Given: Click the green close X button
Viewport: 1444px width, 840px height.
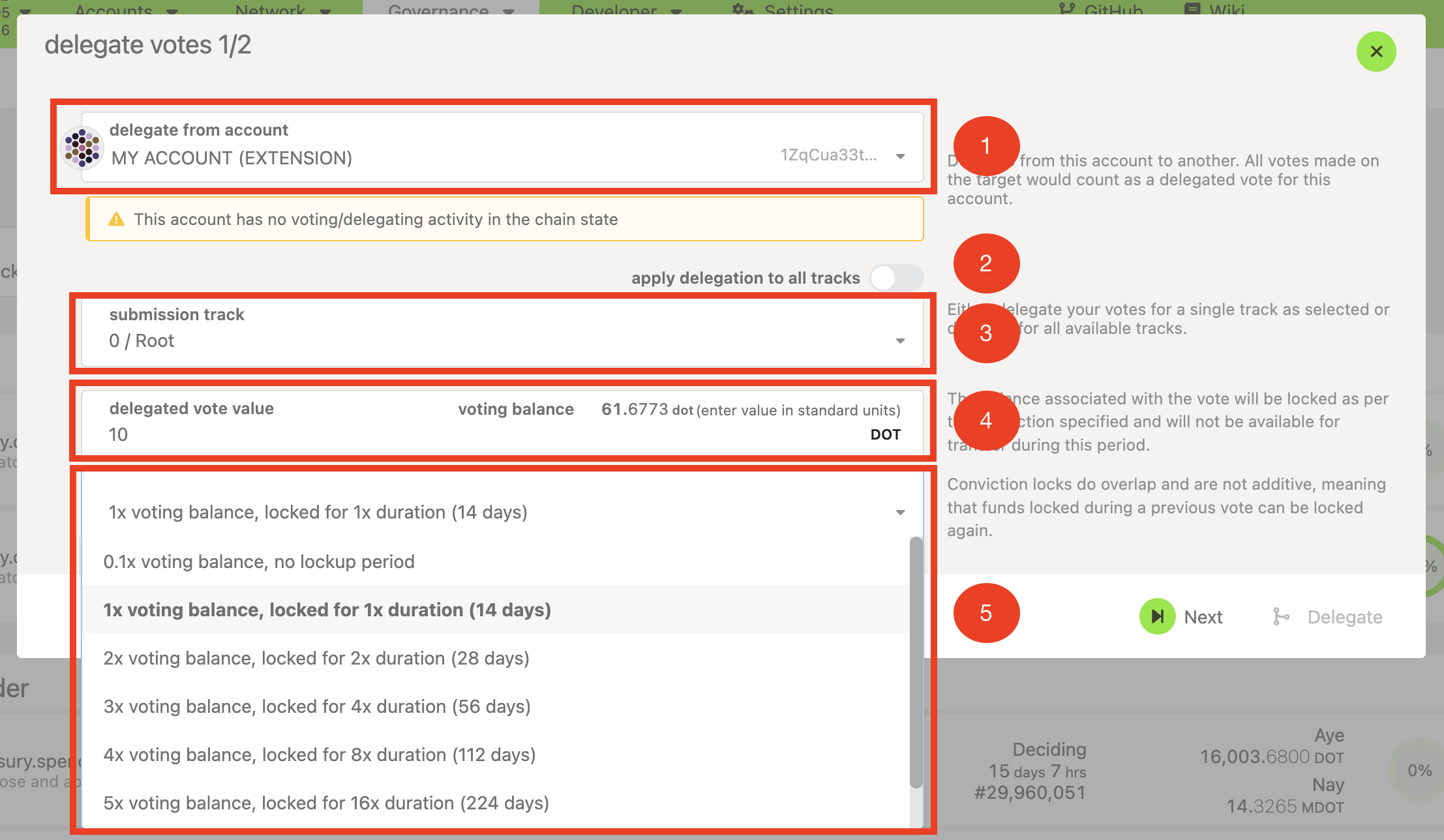Looking at the screenshot, I should 1376,52.
